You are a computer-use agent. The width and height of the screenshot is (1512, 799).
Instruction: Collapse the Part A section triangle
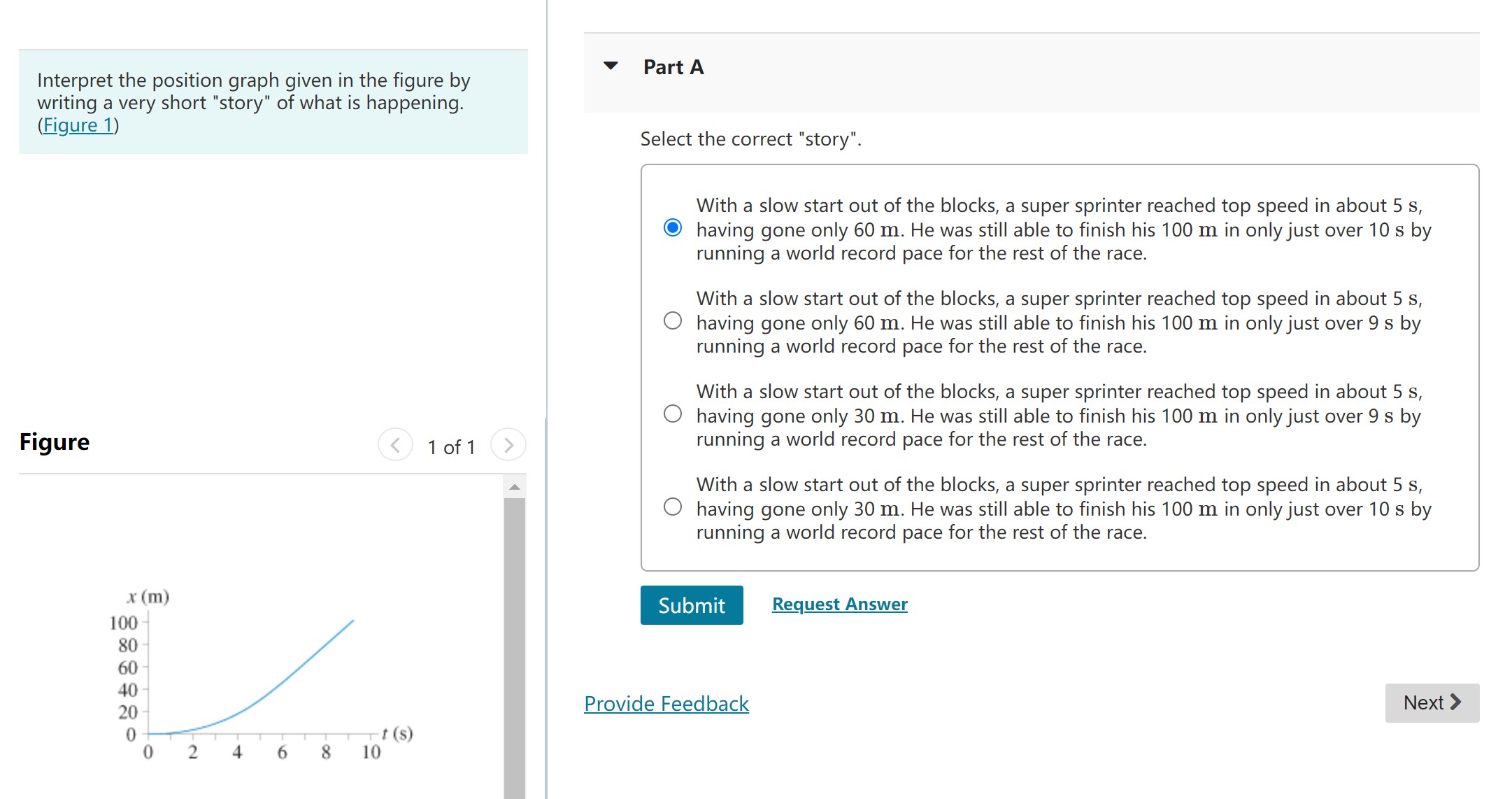[610, 66]
